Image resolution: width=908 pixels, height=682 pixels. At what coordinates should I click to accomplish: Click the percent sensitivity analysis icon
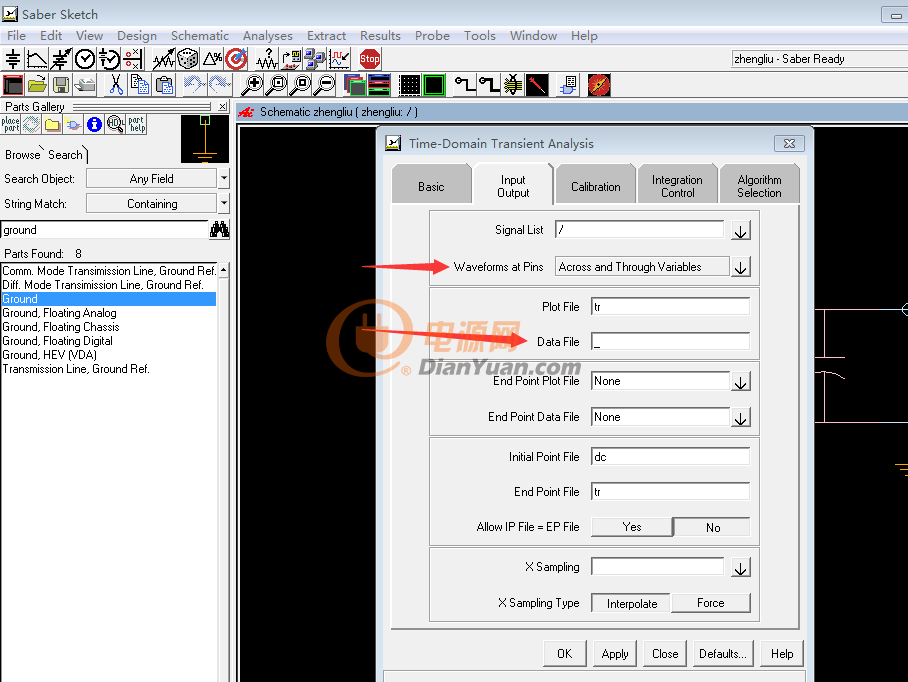click(213, 59)
